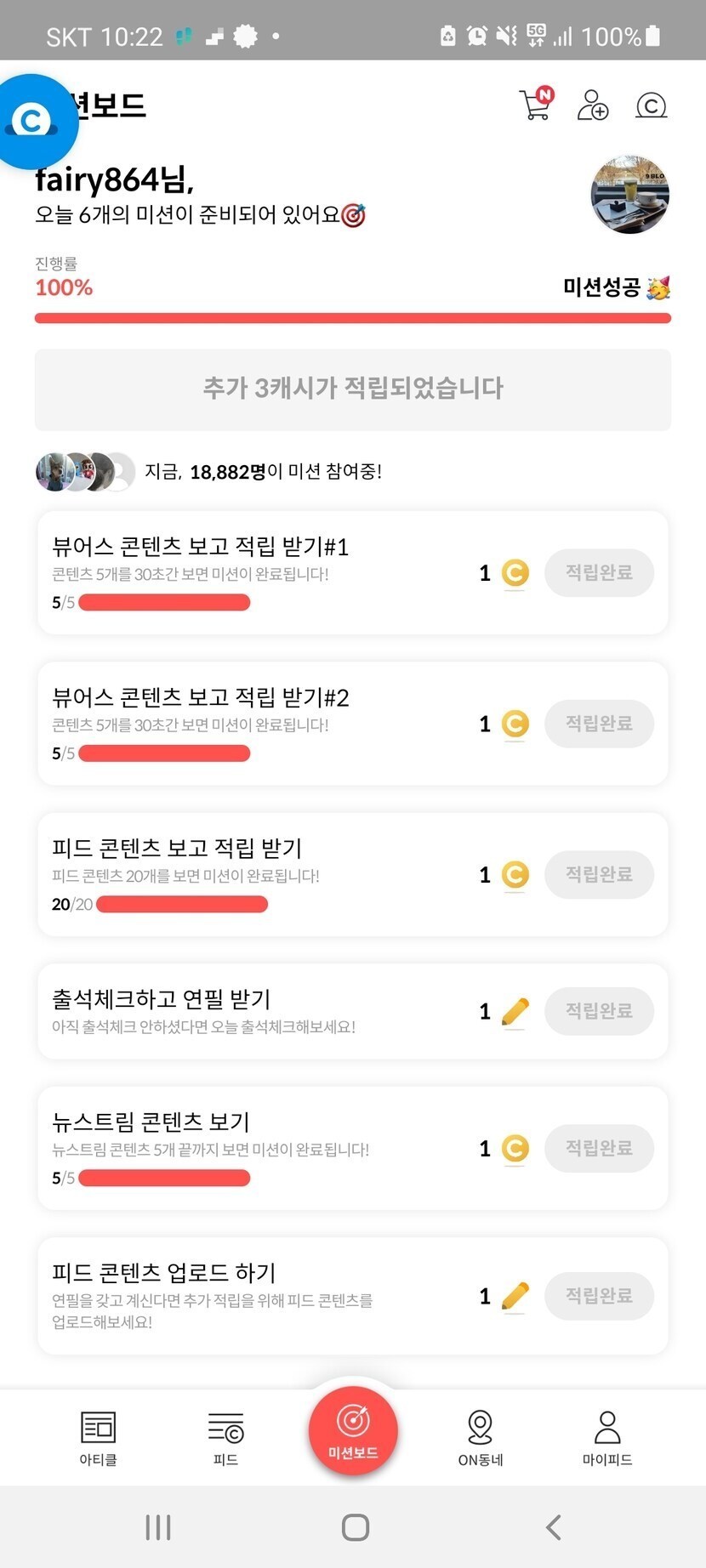
Task: Switch to the 피드 tab
Action: tap(225, 1437)
